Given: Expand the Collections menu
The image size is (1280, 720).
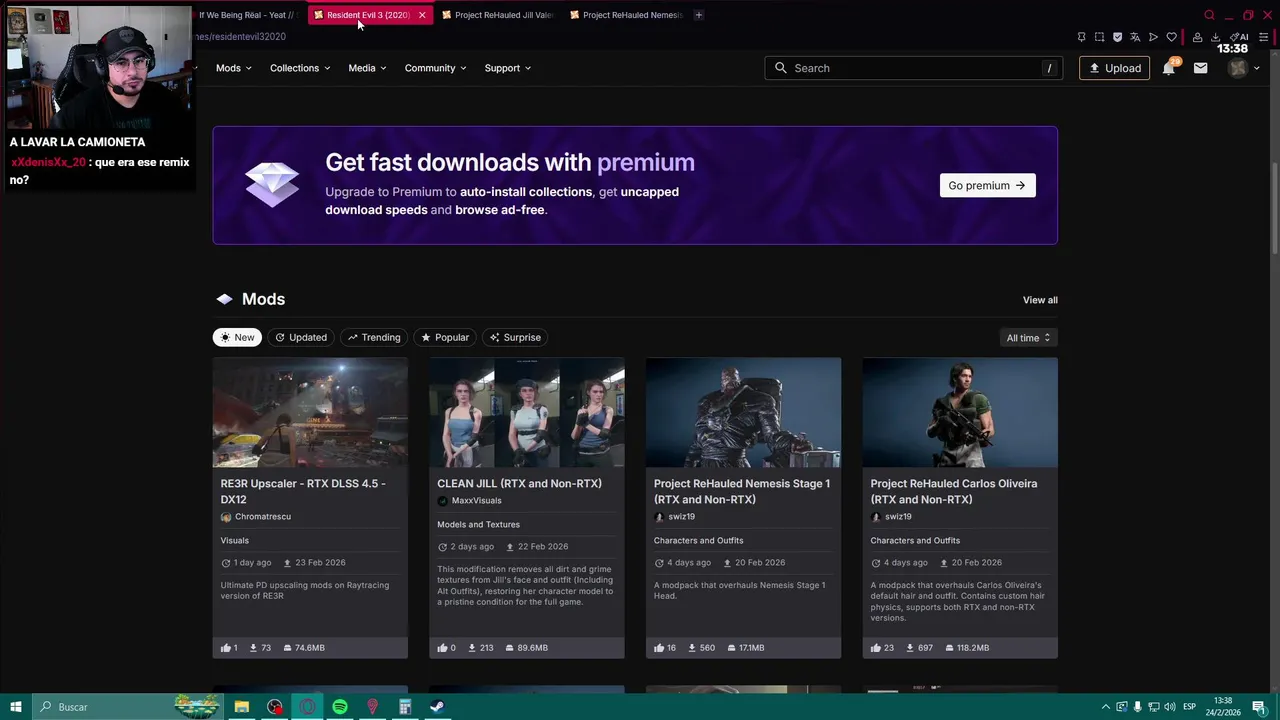Looking at the screenshot, I should pos(300,68).
